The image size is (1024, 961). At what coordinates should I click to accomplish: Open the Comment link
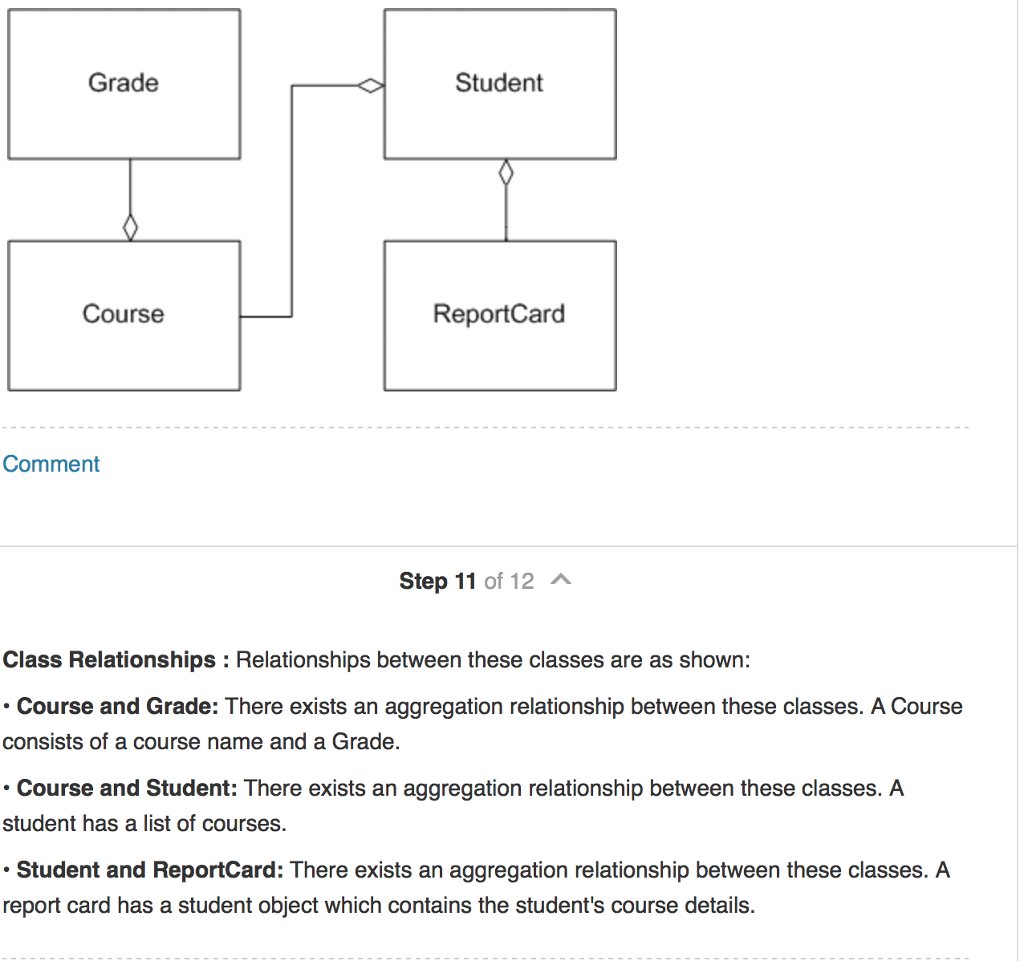pyautogui.click(x=50, y=464)
